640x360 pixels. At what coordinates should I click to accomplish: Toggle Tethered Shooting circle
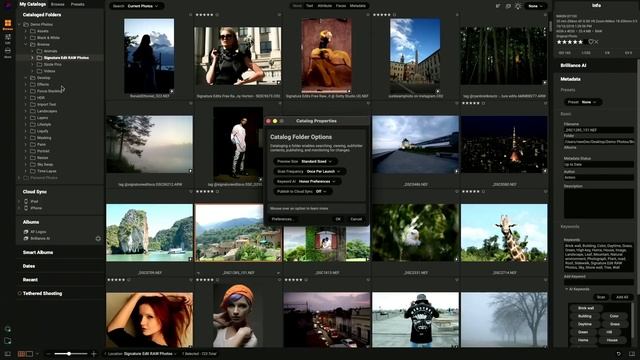[19, 293]
